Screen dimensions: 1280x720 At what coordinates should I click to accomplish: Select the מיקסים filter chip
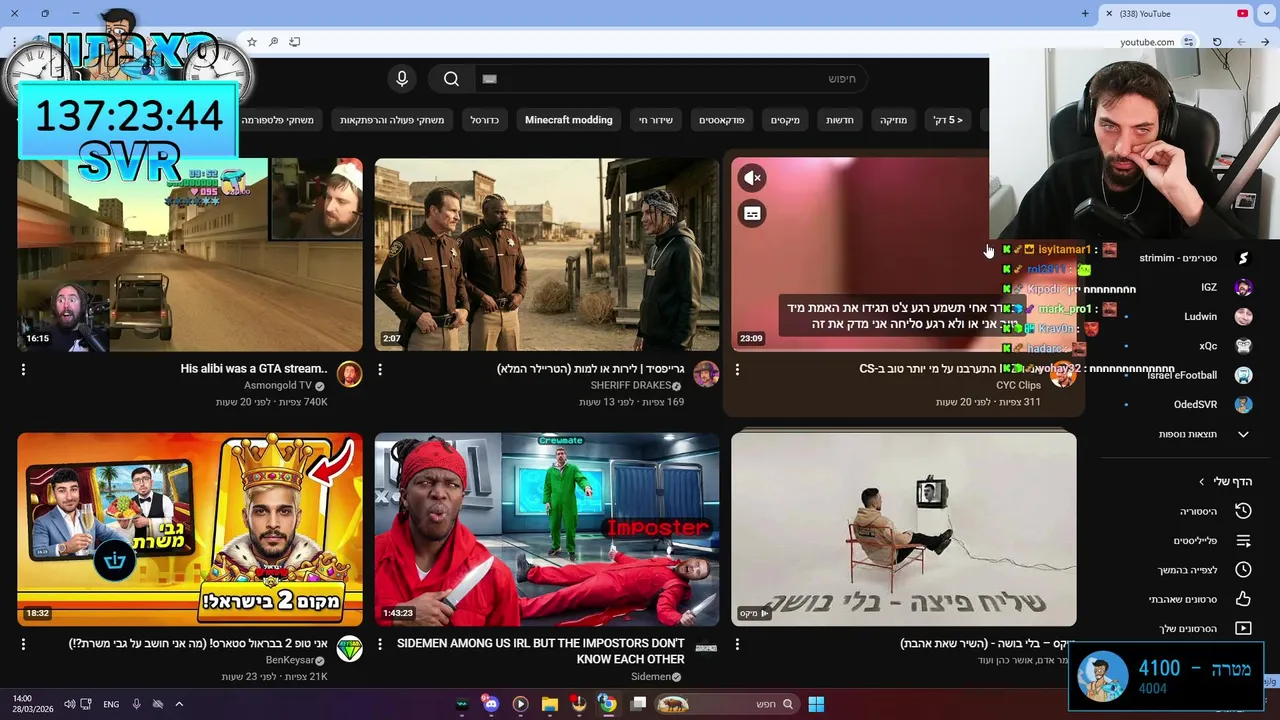tap(785, 120)
